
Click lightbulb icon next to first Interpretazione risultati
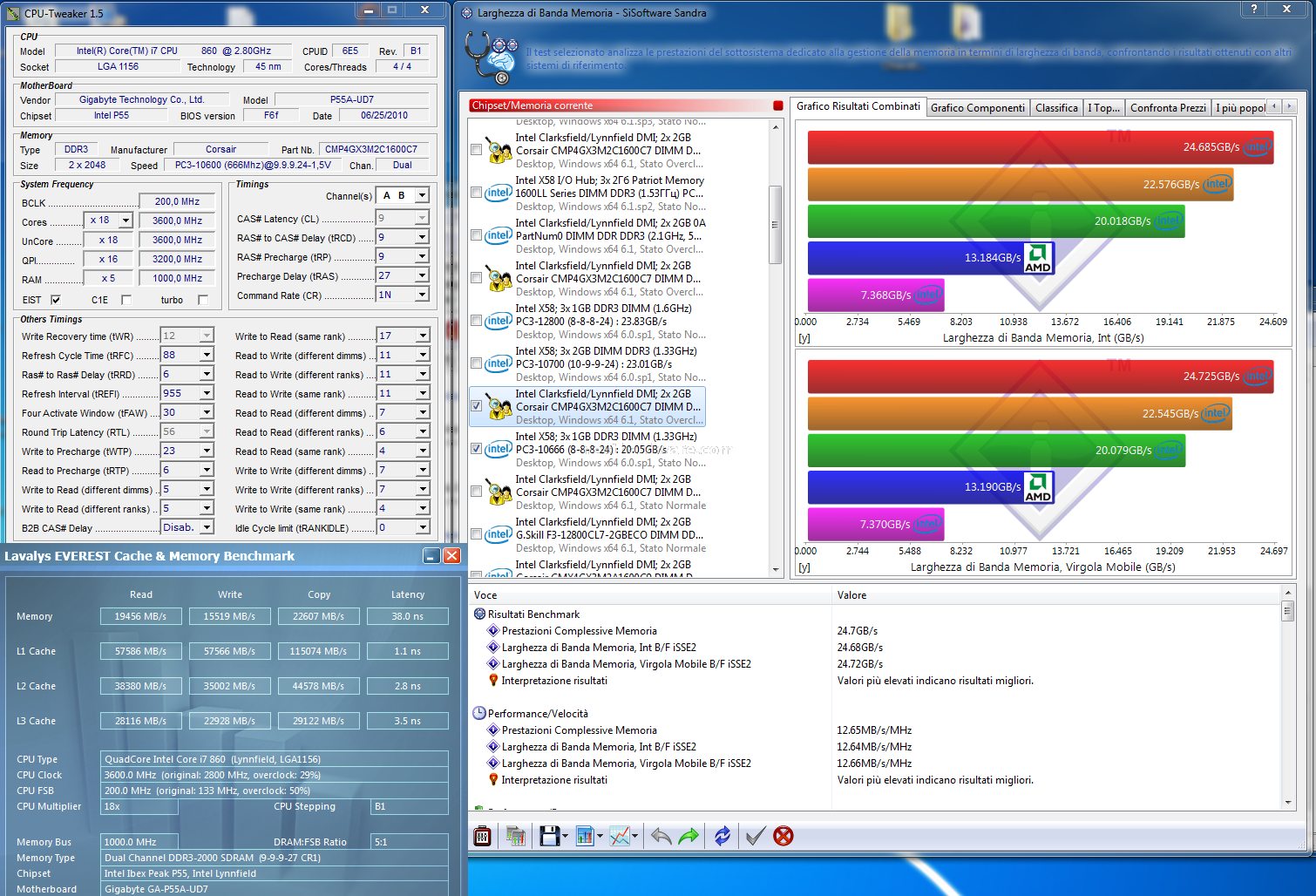[x=493, y=681]
